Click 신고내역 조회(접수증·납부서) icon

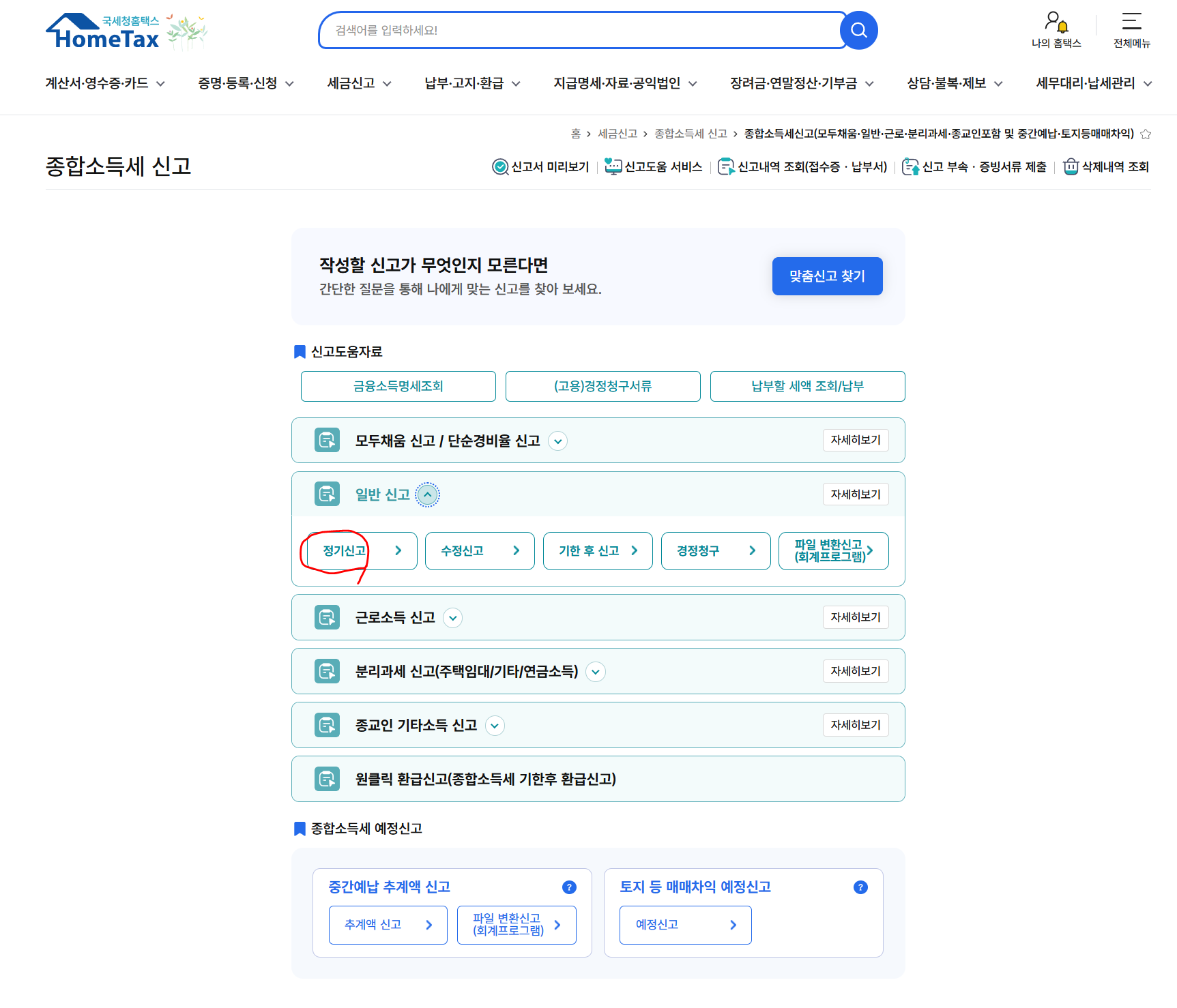coord(727,167)
